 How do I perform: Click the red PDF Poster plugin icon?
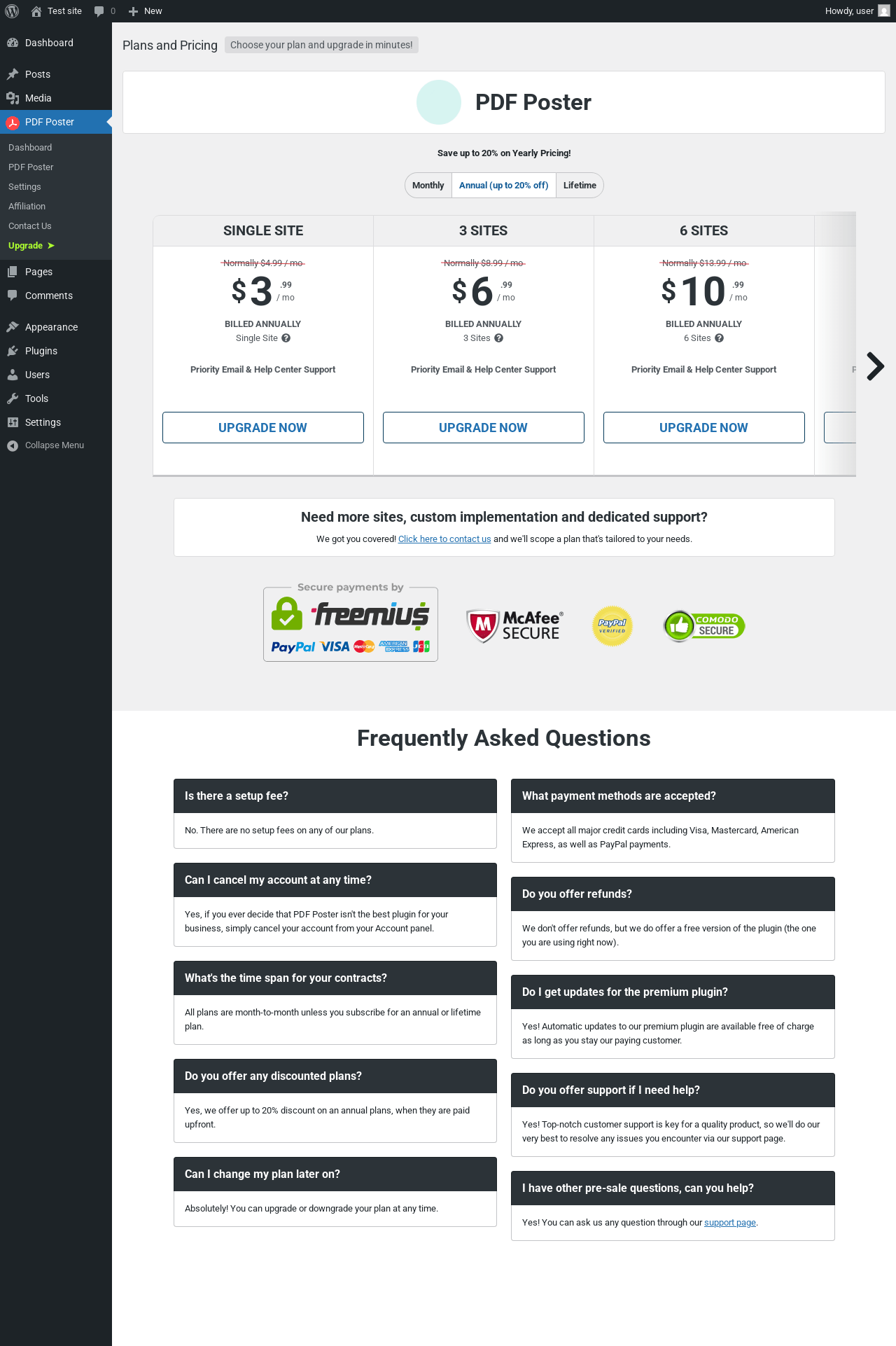coord(13,123)
